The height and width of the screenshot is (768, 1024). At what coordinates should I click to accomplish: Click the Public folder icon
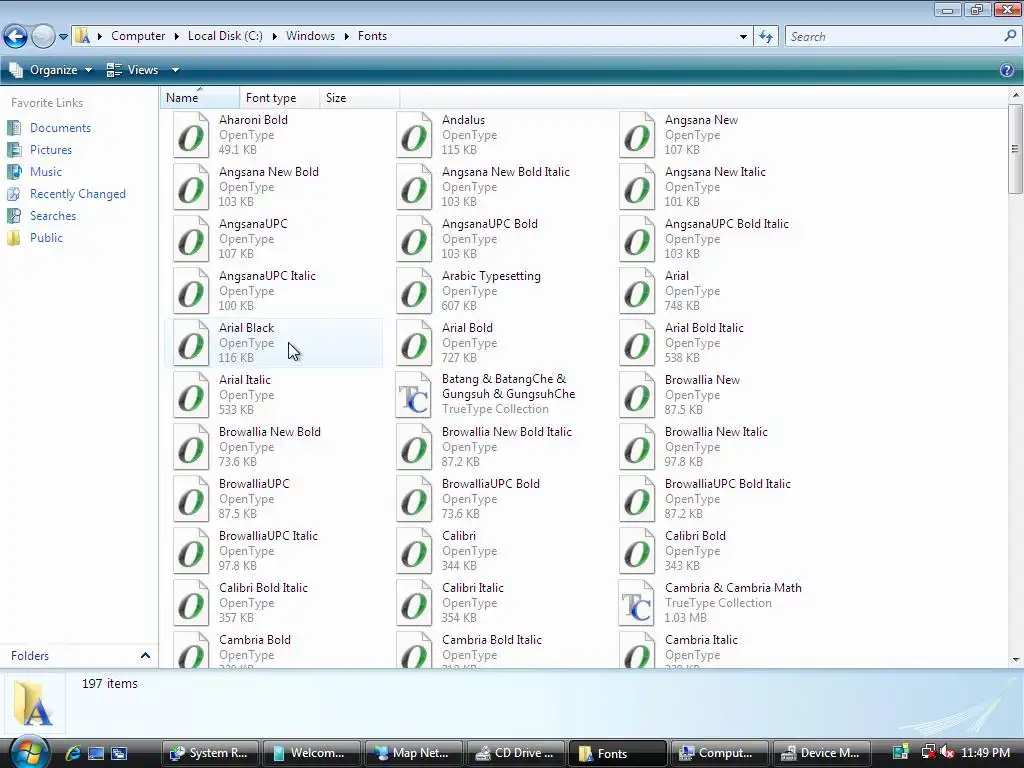14,238
